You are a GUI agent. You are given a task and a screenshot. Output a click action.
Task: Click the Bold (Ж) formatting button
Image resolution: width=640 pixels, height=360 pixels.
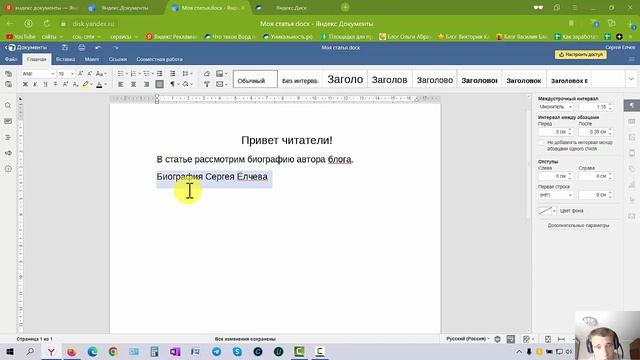pyautogui.click(x=25, y=84)
